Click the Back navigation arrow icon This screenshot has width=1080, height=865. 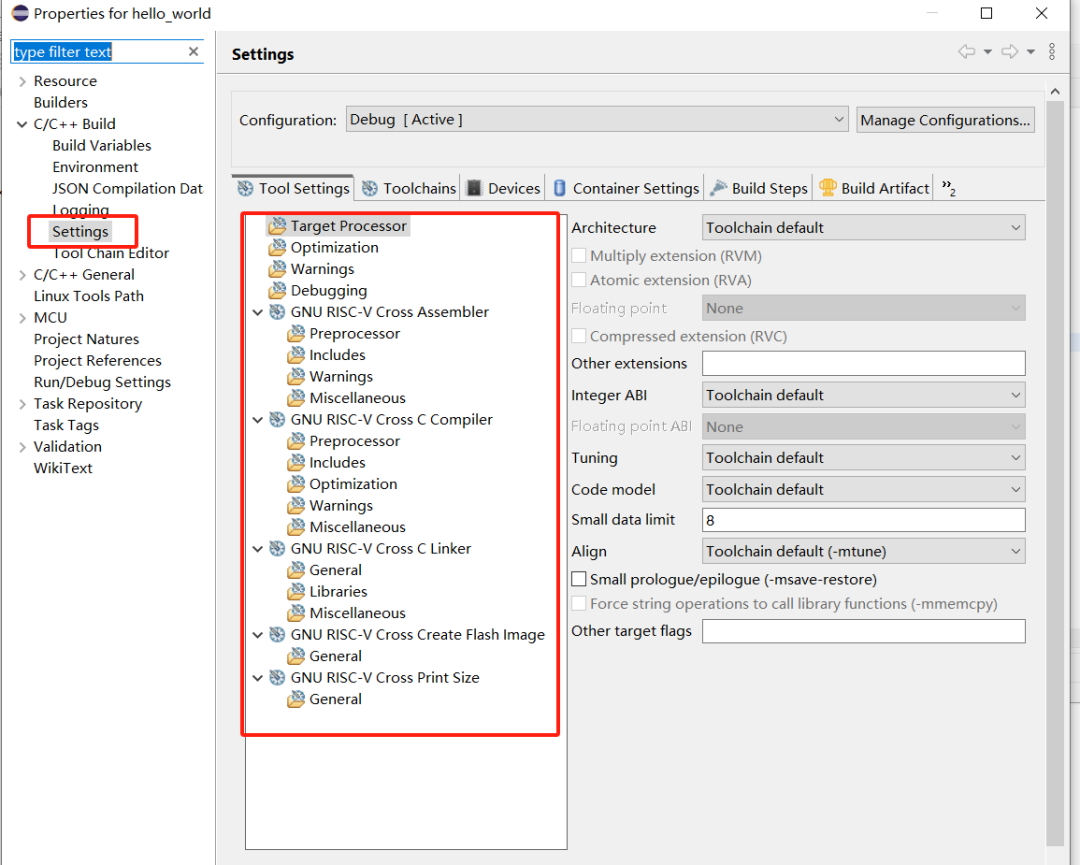pos(967,52)
